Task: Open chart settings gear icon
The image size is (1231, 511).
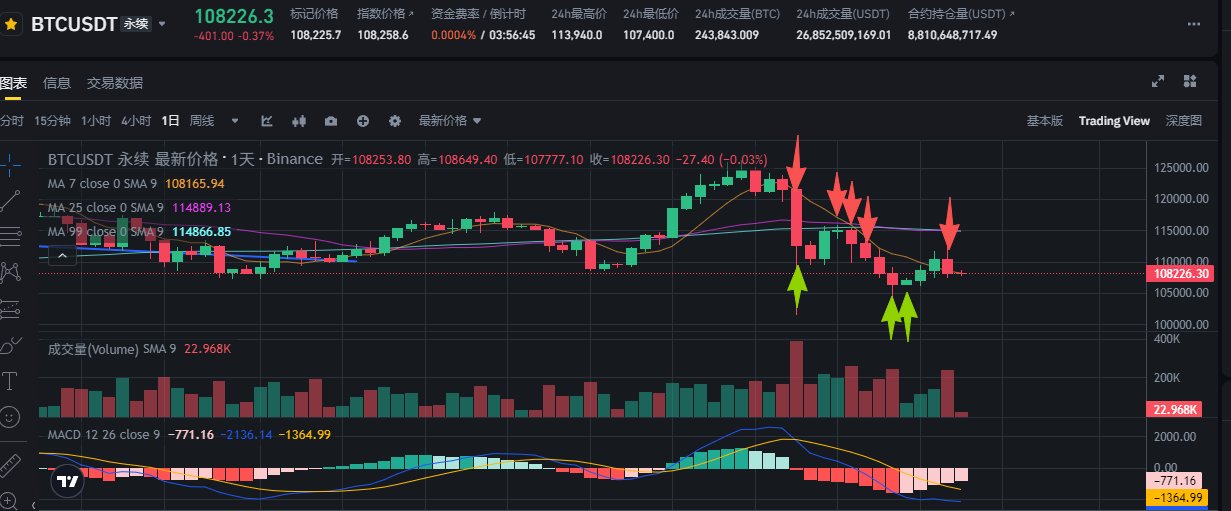Action: 395,121
